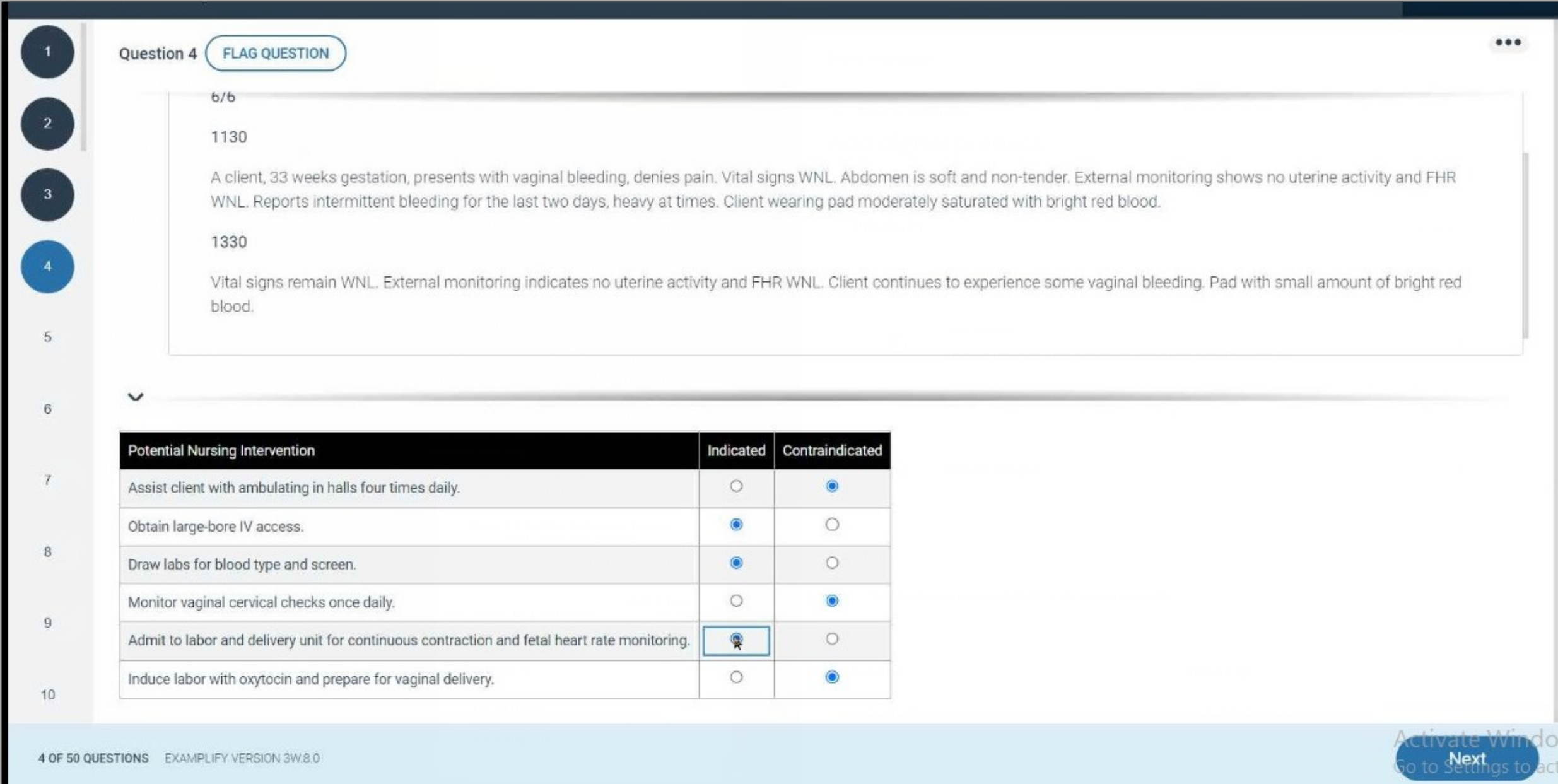Collapse the case notes chevron
Screen dimensions: 1558x784
coord(135,397)
